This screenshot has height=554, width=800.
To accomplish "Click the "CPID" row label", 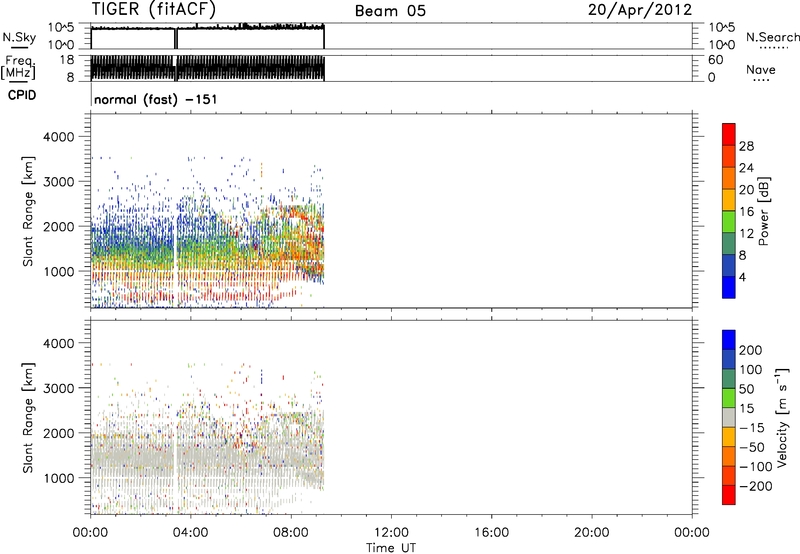I will (x=22, y=95).
